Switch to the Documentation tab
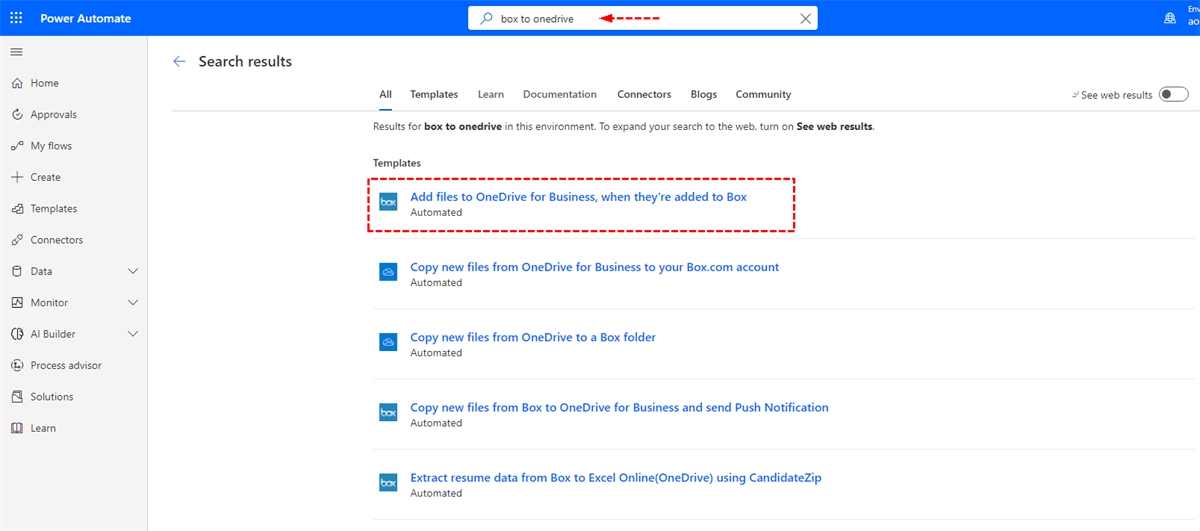This screenshot has width=1200, height=531. point(560,94)
